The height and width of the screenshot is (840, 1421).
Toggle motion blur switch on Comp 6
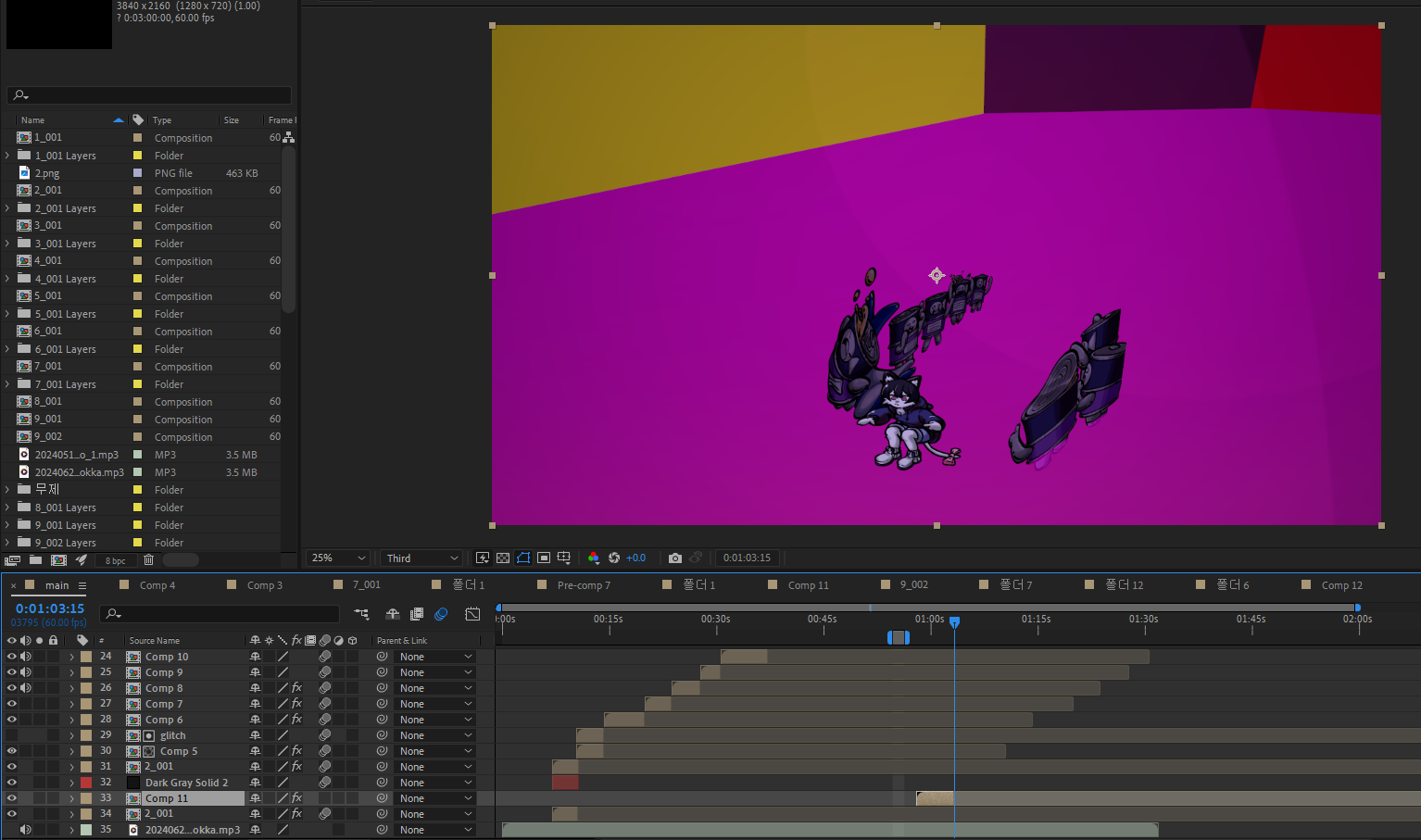[x=325, y=720]
